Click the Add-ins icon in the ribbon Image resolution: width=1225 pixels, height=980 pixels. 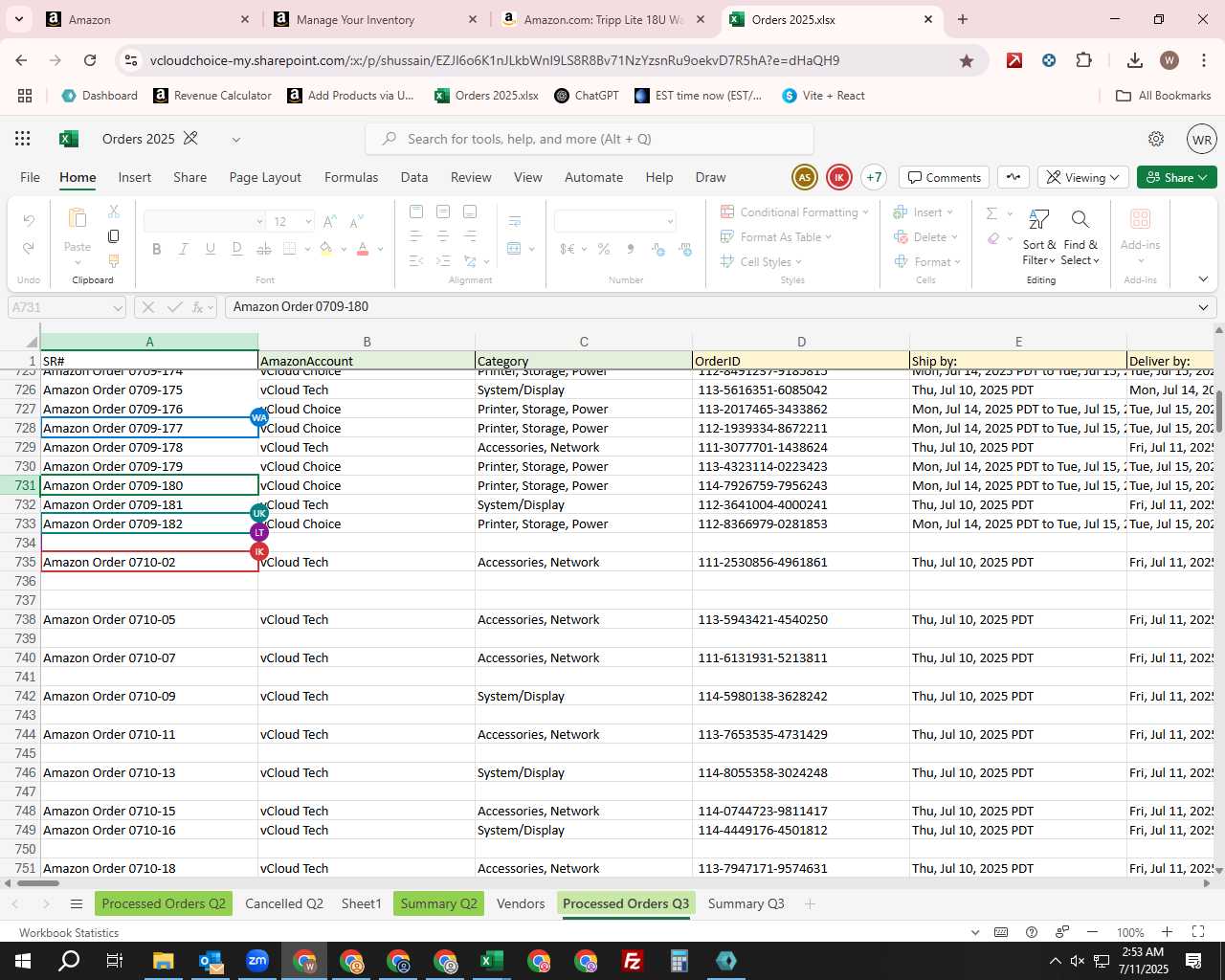(1140, 219)
